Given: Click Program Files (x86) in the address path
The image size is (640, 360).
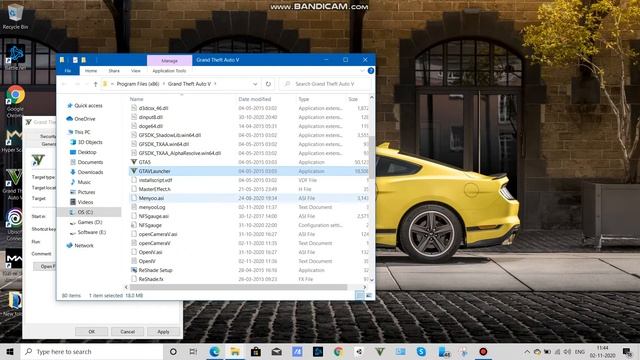Looking at the screenshot, I should (138, 84).
